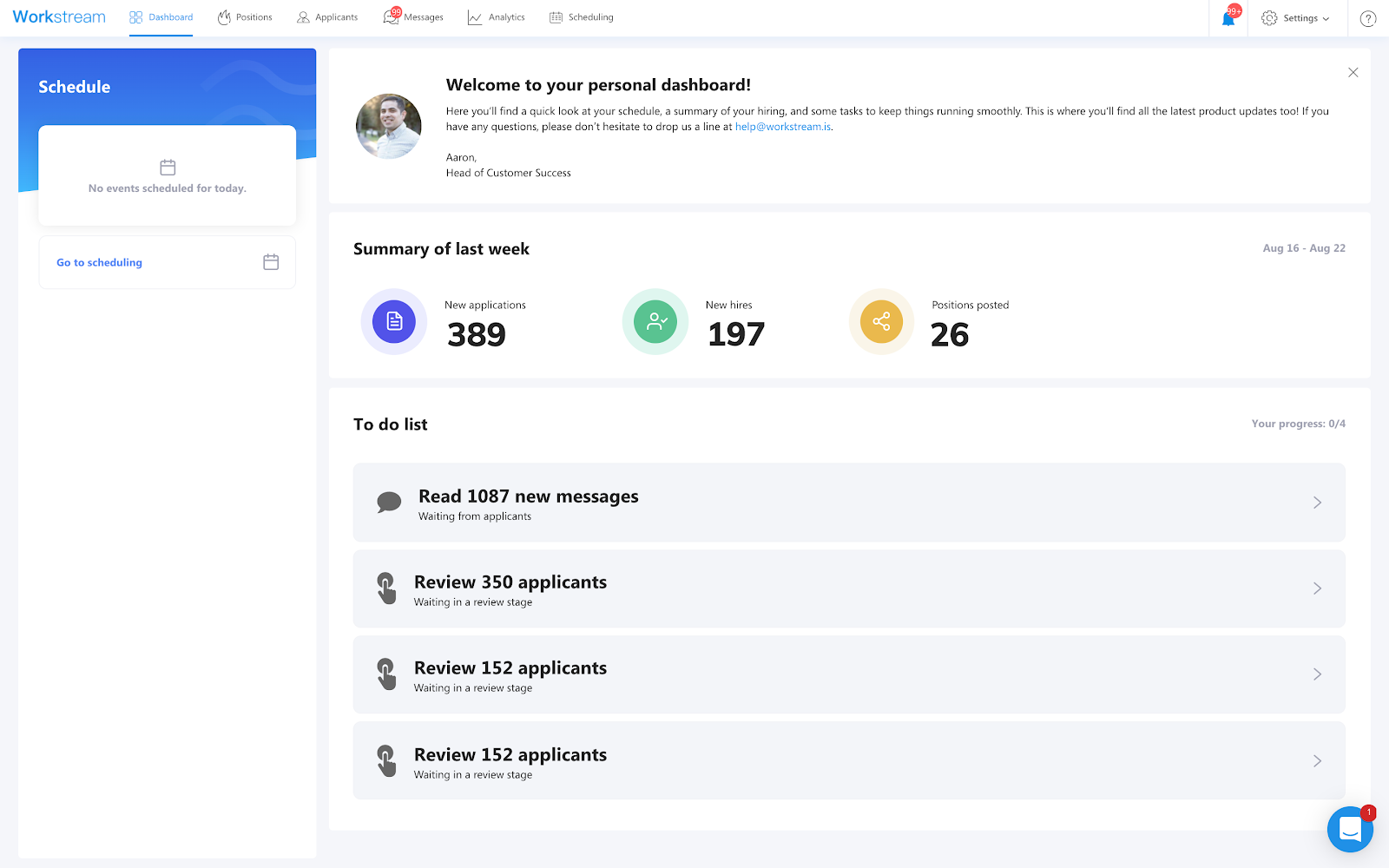Click the calendar icon above No events scheduled

(168, 167)
